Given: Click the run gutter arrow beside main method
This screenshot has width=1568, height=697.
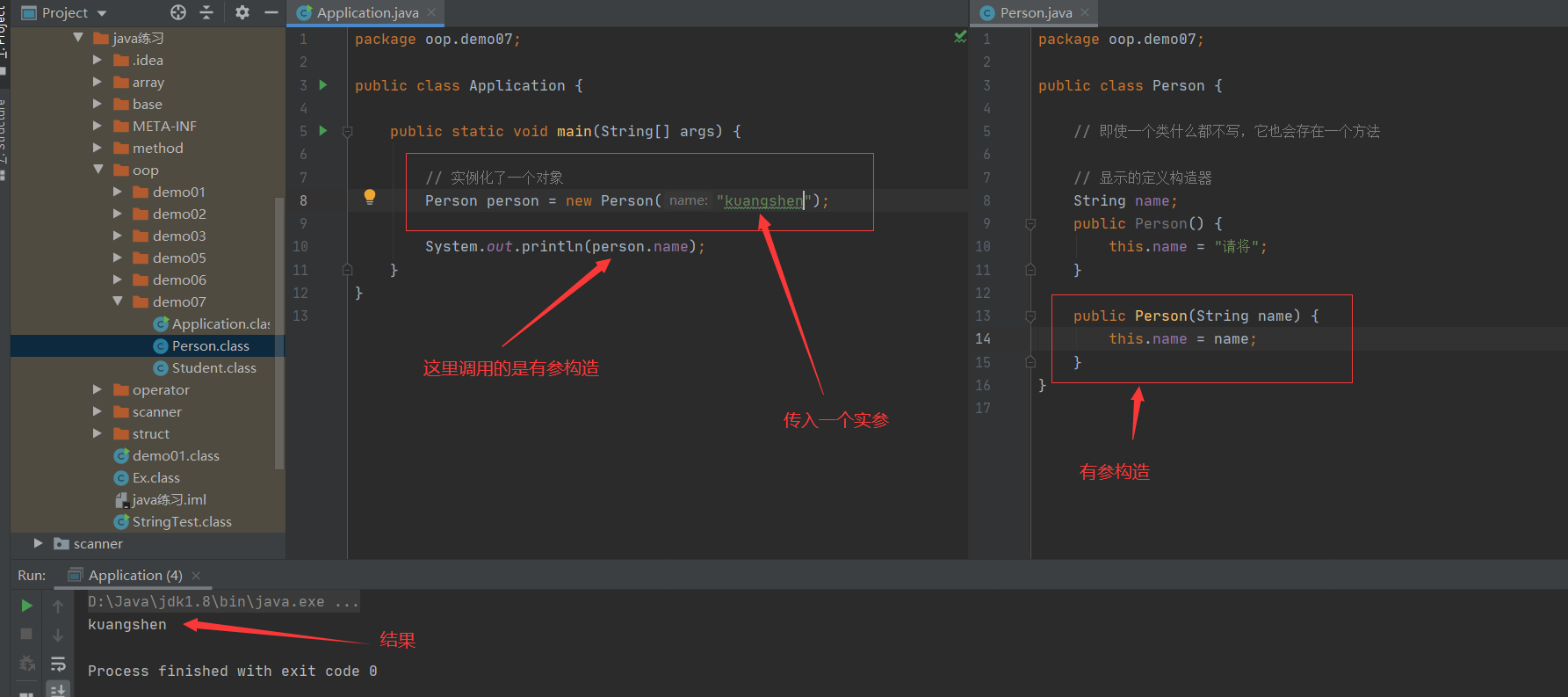Looking at the screenshot, I should pyautogui.click(x=323, y=131).
